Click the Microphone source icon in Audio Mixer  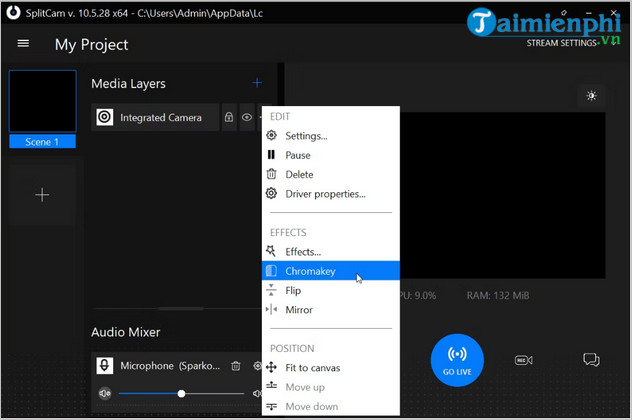click(105, 366)
